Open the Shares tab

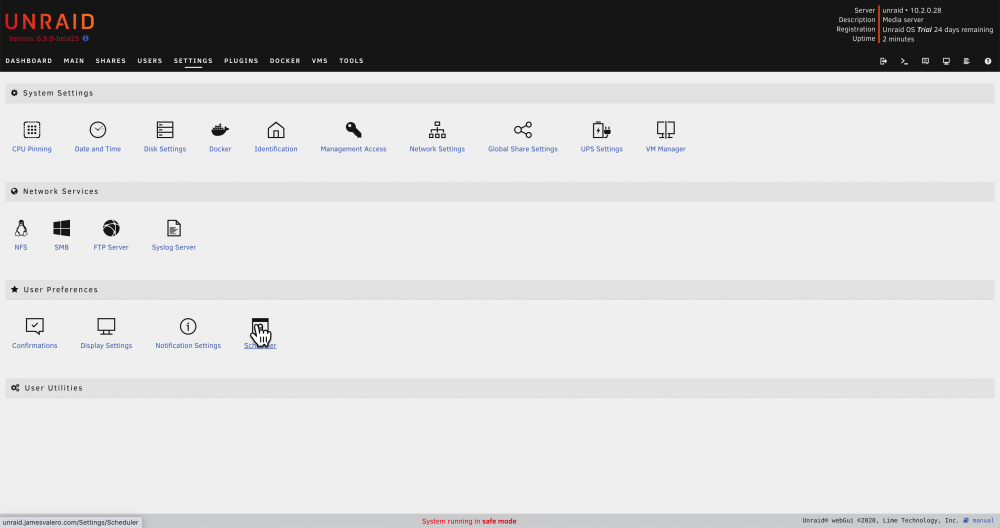click(x=111, y=61)
